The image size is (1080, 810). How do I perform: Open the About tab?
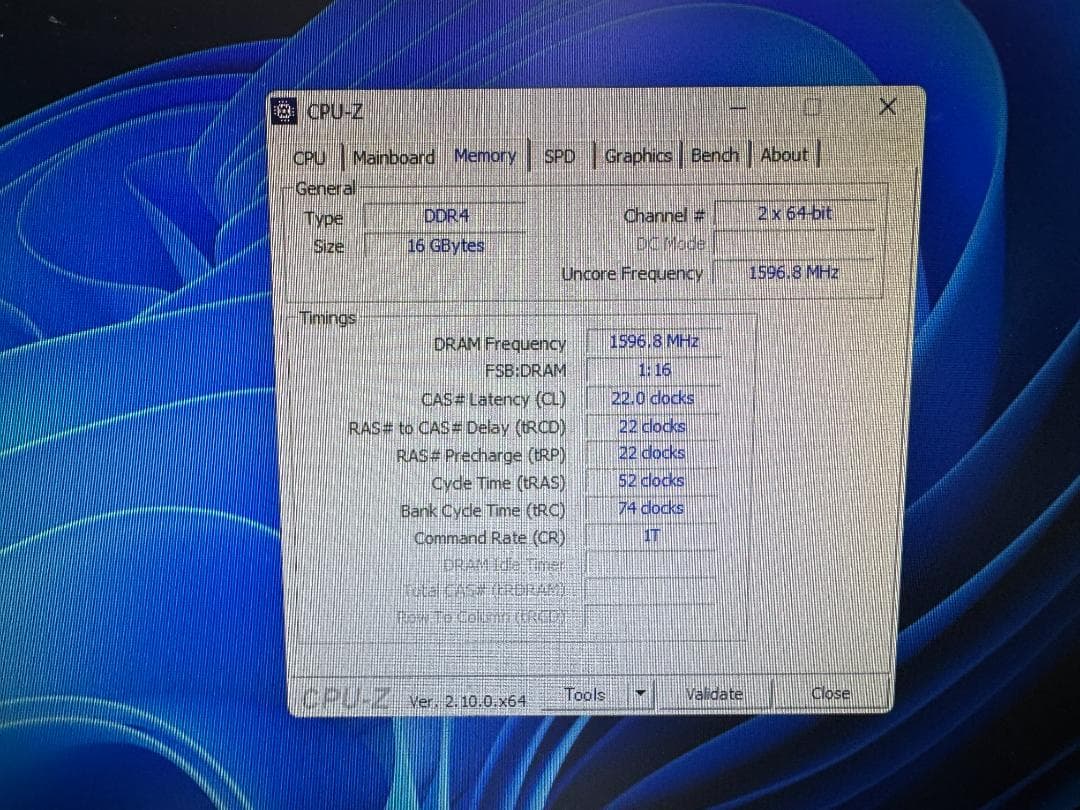coord(785,154)
